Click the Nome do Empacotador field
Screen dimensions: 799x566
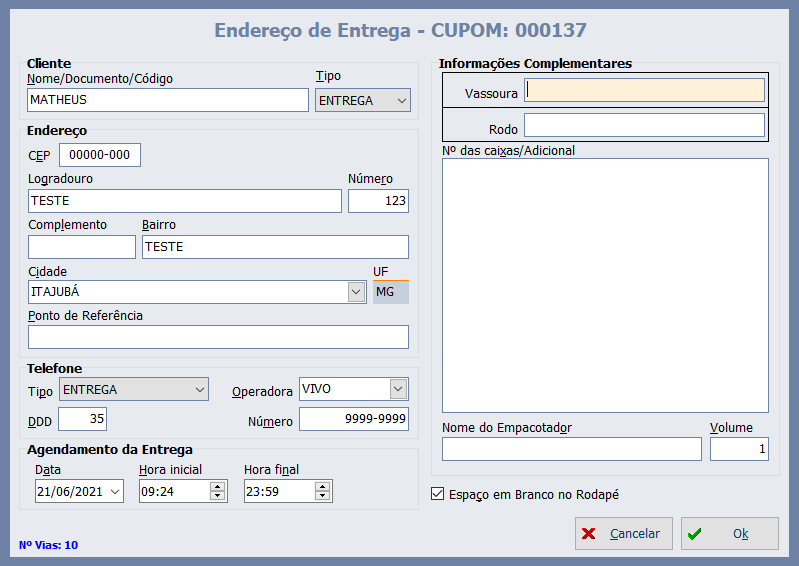(x=571, y=449)
